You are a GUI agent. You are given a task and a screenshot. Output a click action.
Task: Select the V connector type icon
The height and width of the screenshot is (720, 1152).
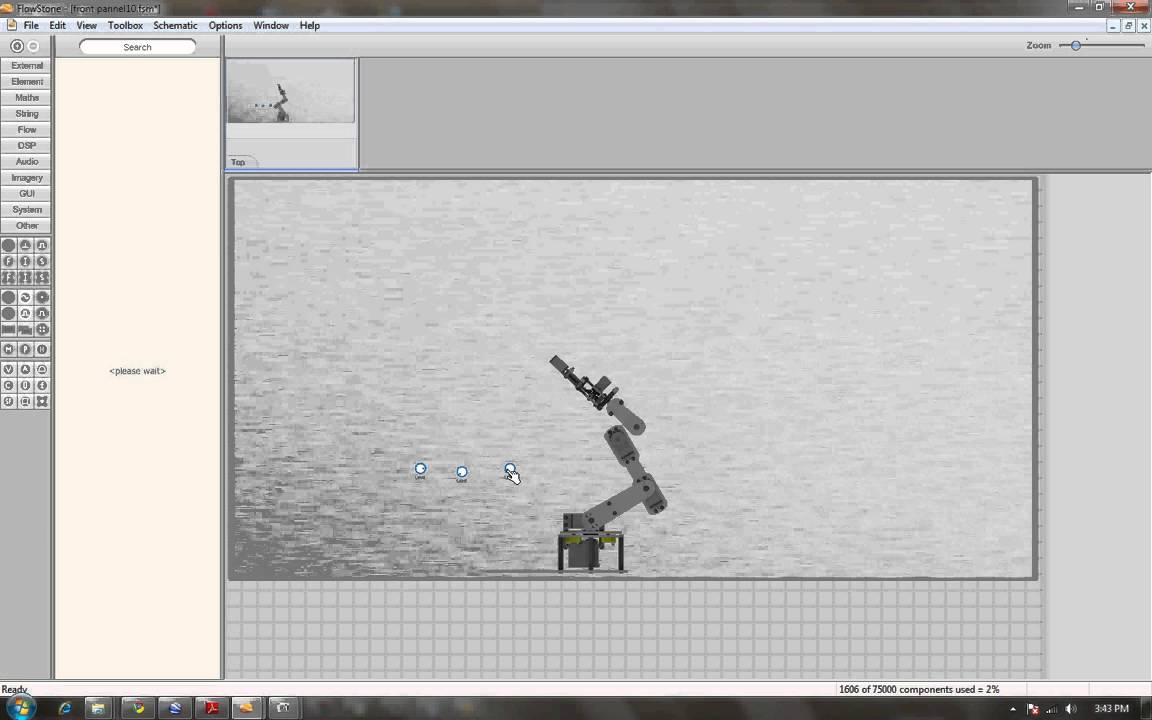pos(9,370)
